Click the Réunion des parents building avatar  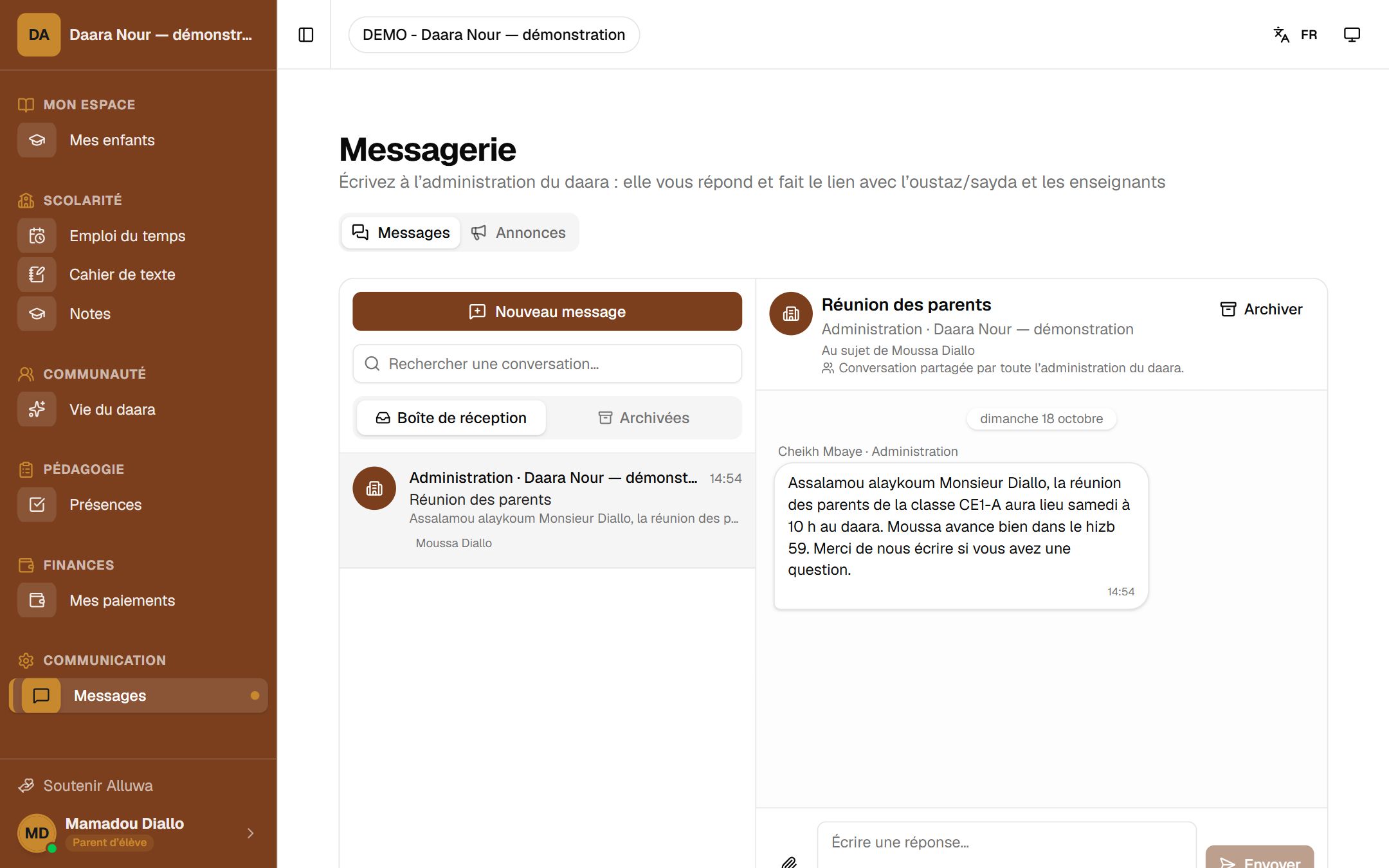click(x=791, y=314)
